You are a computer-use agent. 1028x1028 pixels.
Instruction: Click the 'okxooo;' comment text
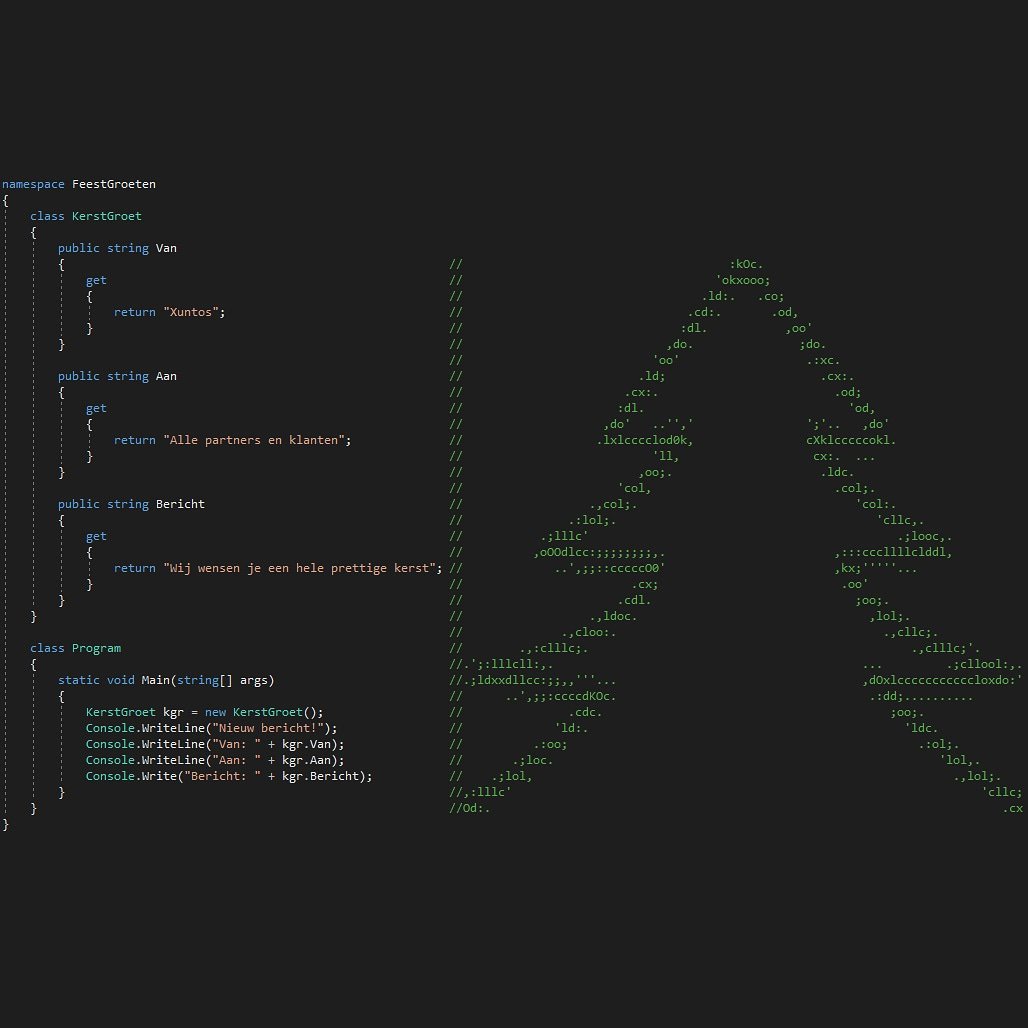coord(743,281)
